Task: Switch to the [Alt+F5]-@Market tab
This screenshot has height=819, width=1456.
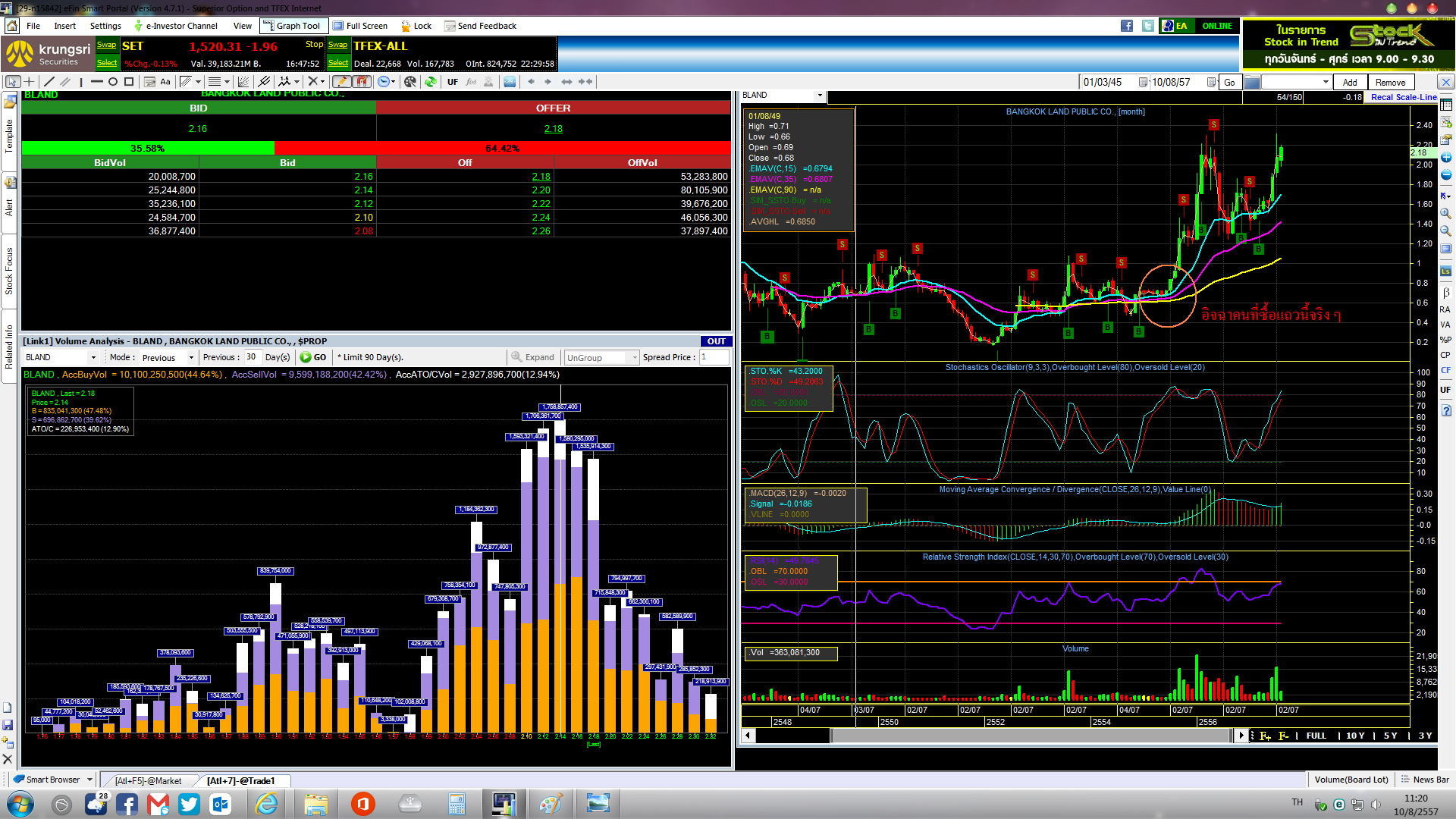Action: 148,780
